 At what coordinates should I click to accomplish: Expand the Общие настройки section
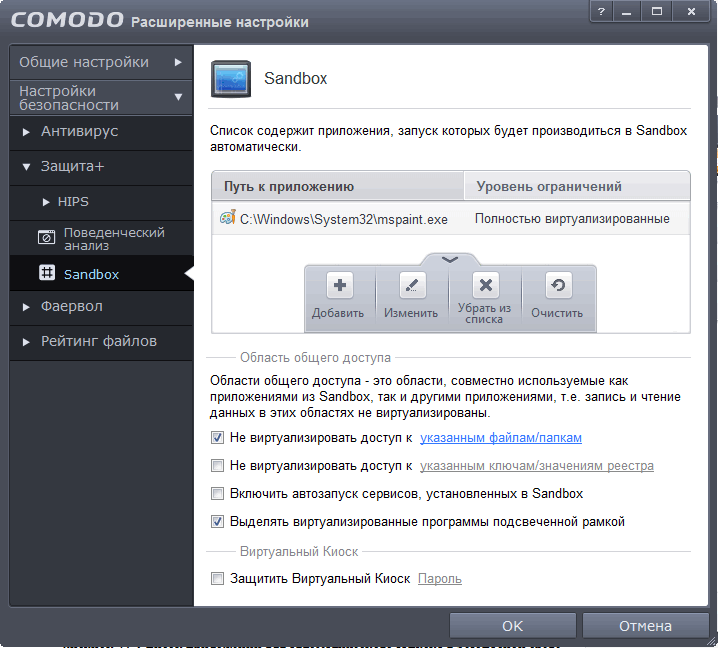[x=178, y=62]
